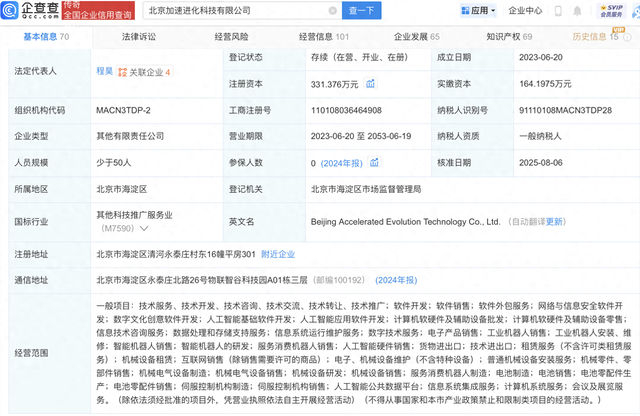Open the 应用 apps dropdown
Screen dimensions: 640x416
tap(478, 11)
